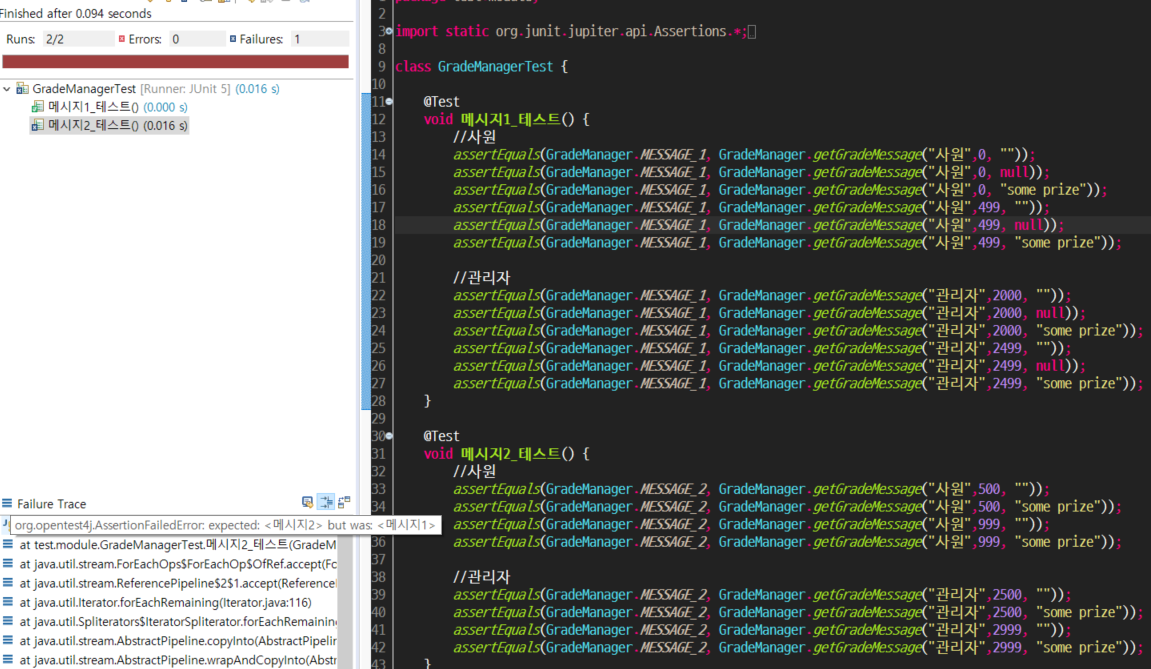This screenshot has height=669, width=1151.
Task: Click the Runs count field showing 2/2
Action: 78,39
